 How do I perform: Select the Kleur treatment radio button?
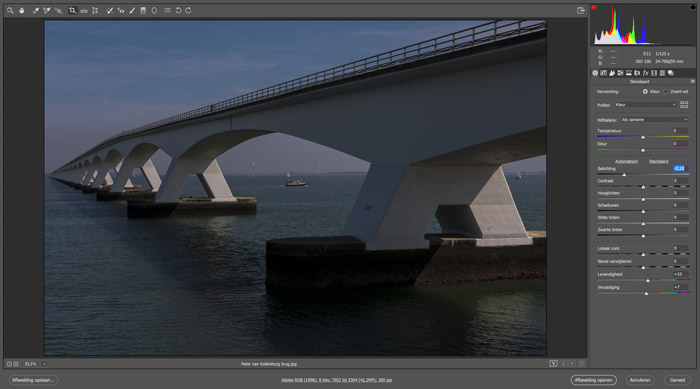[645, 92]
